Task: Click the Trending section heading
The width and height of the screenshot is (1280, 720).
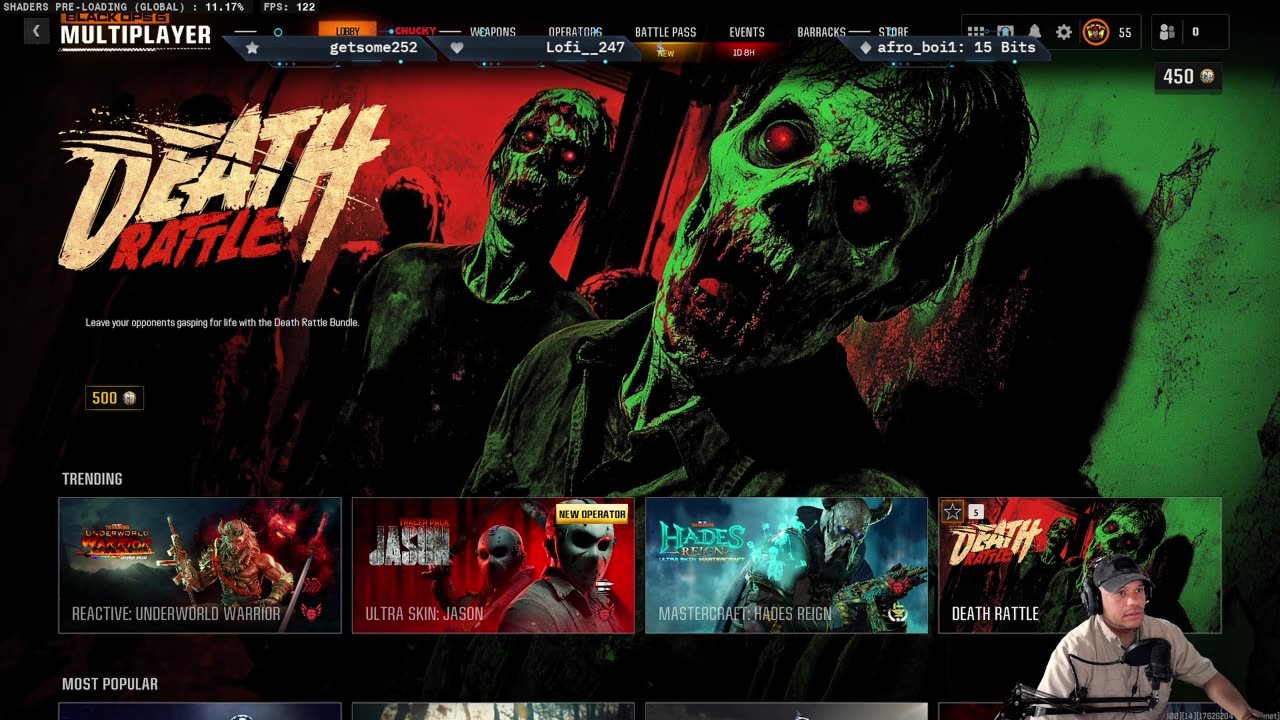Action: [x=92, y=479]
